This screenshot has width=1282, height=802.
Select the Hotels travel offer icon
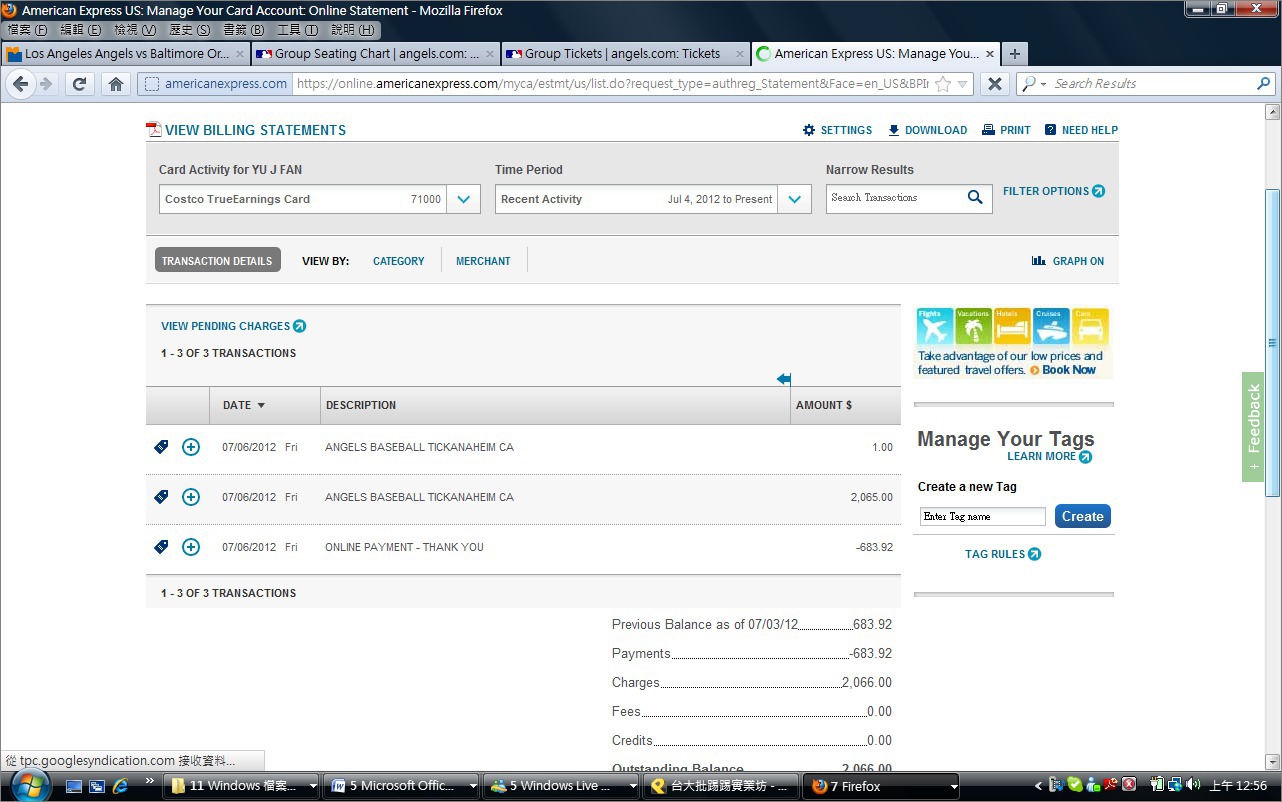point(1012,327)
